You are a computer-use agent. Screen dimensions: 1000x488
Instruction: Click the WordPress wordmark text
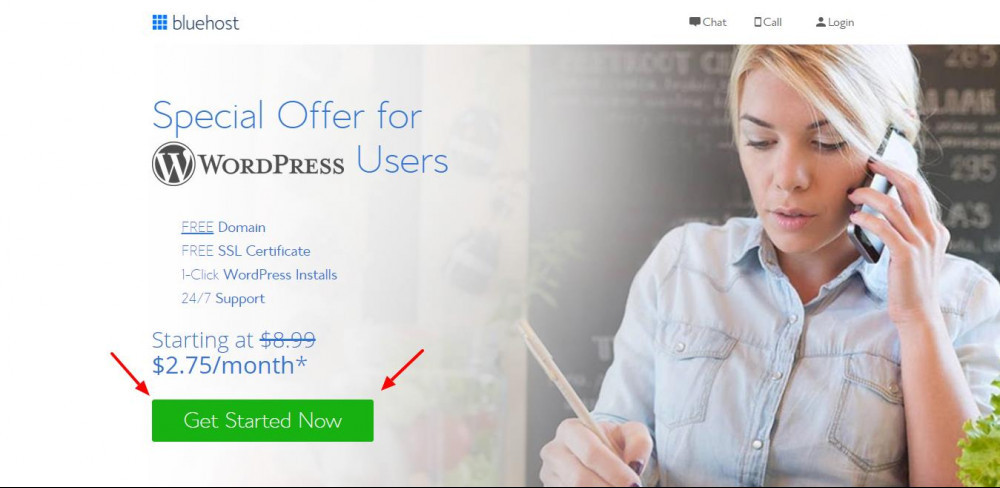click(271, 165)
